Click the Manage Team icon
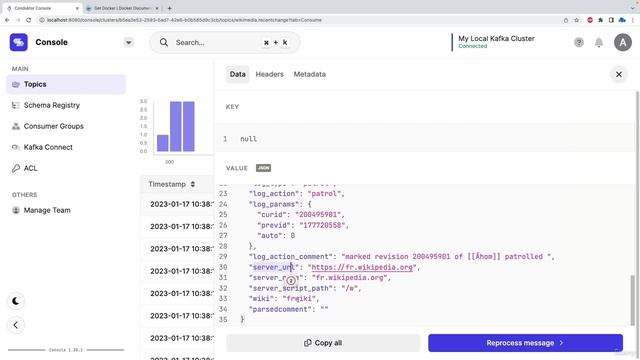This screenshot has height=360, width=640. pos(16,210)
